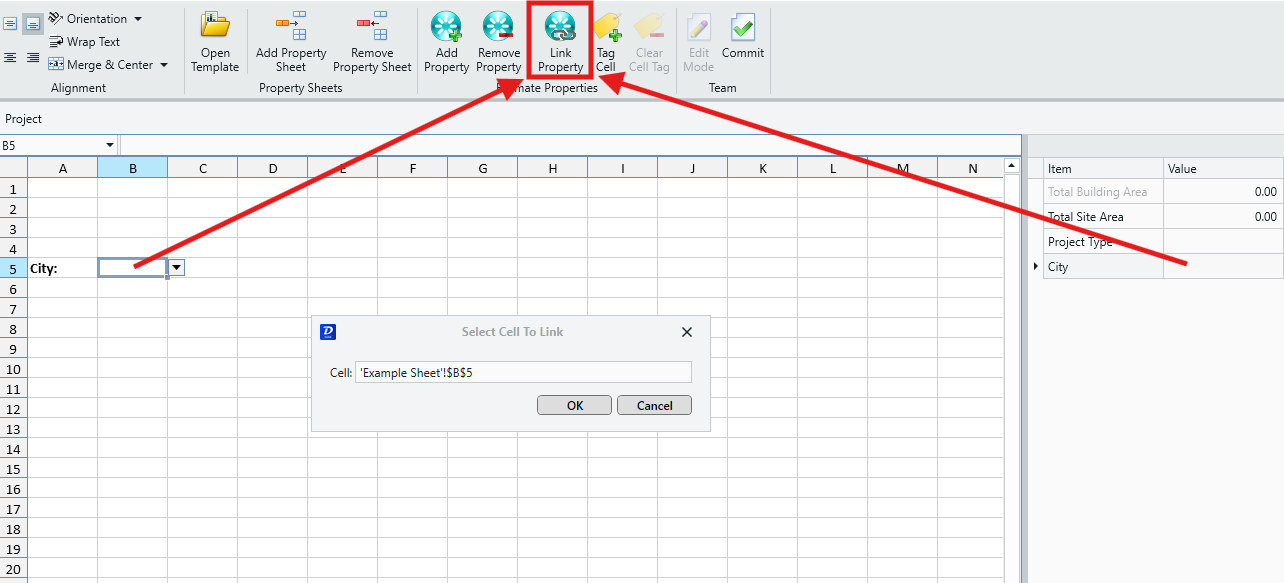
Task: Toggle the center-align text button
Action: [x=10, y=58]
